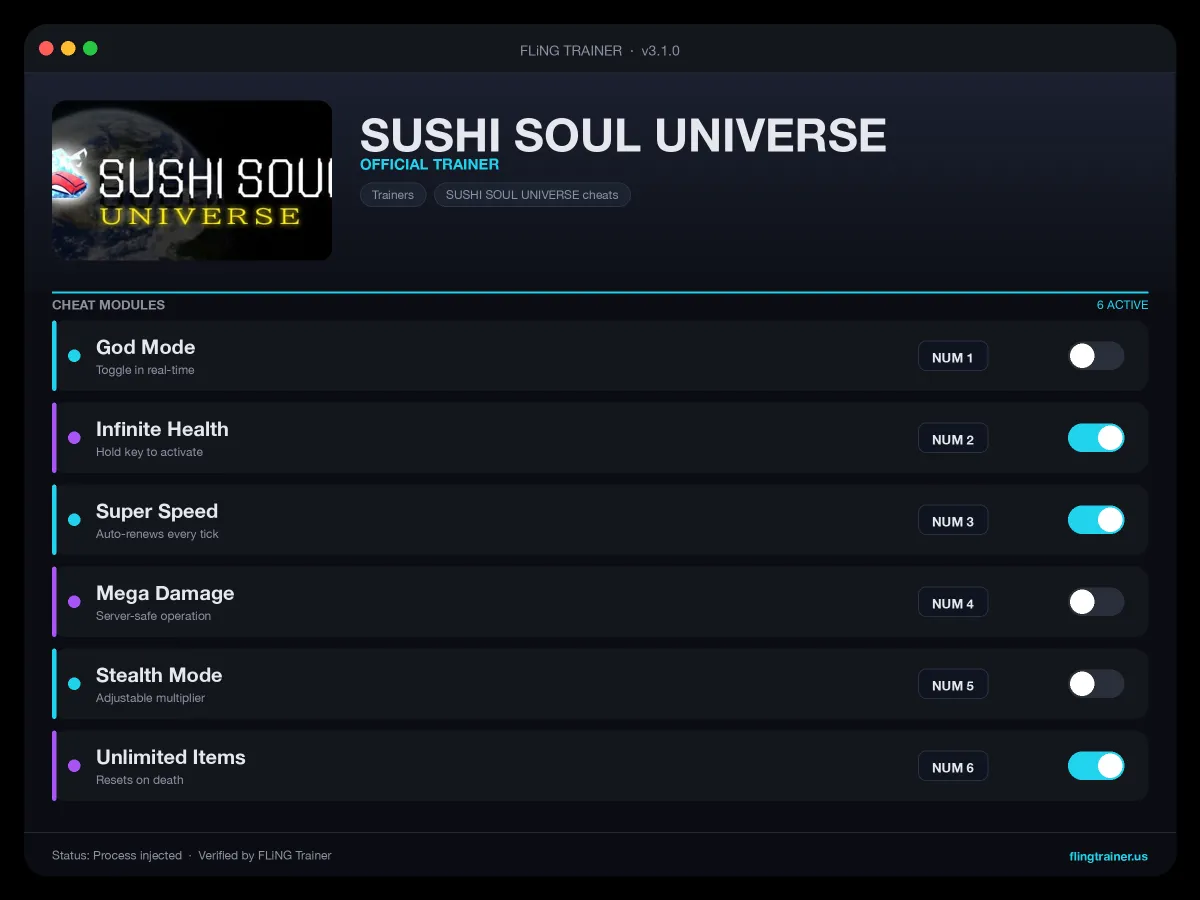This screenshot has width=1200, height=900.
Task: Click the NUM 5 hotkey button
Action: (953, 685)
